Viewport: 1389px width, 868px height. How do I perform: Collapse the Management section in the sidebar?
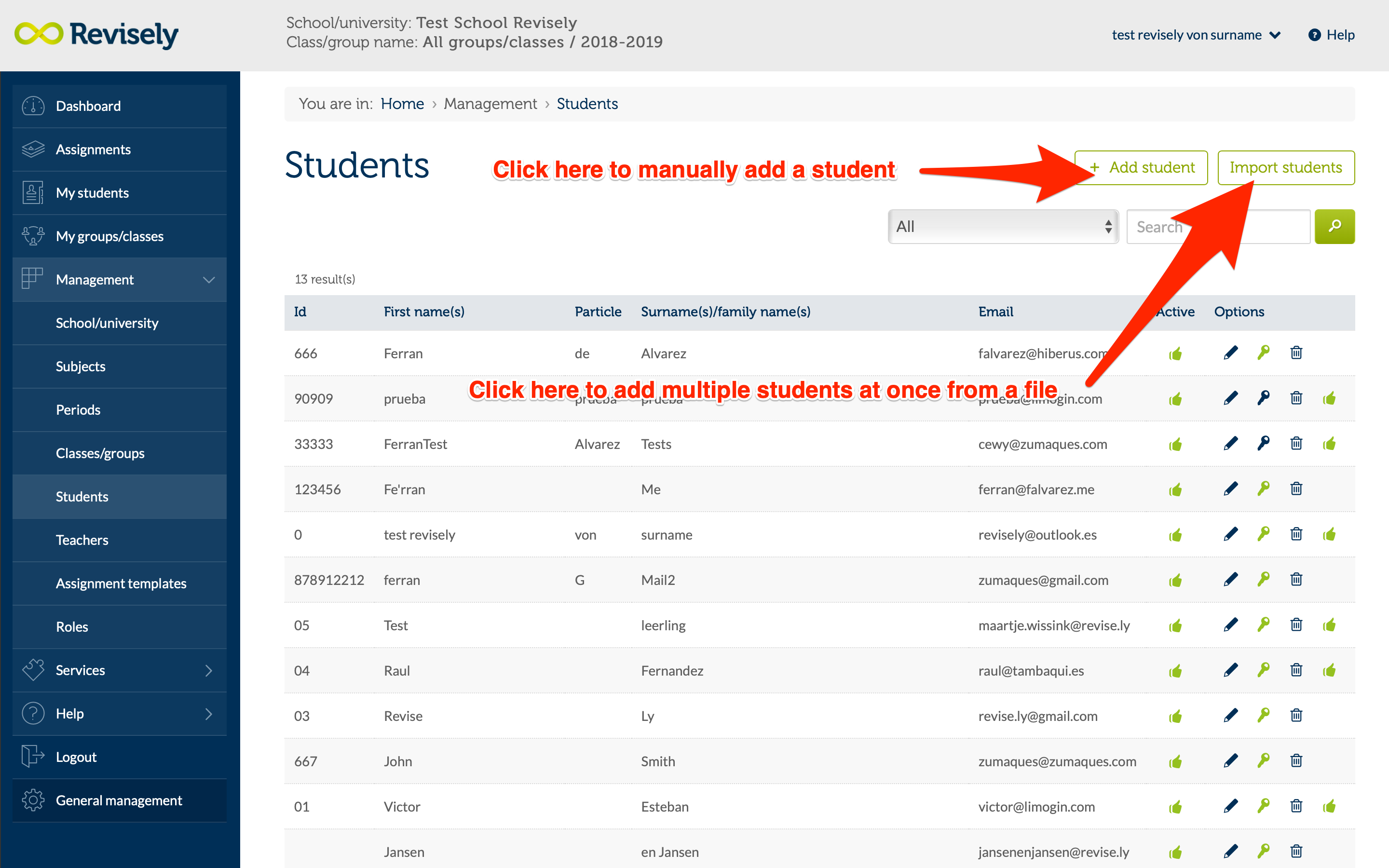(x=208, y=280)
